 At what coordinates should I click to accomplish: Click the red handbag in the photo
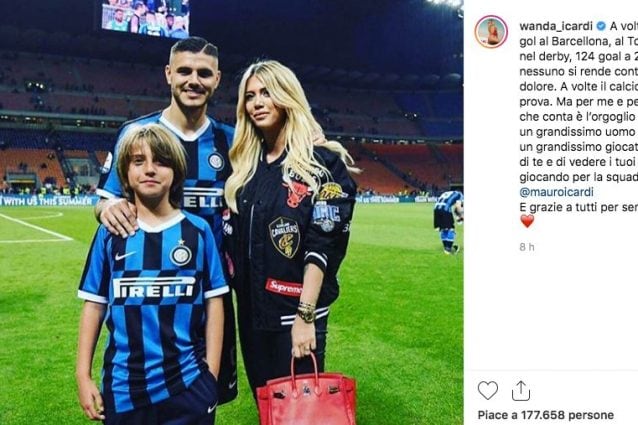click(x=306, y=391)
